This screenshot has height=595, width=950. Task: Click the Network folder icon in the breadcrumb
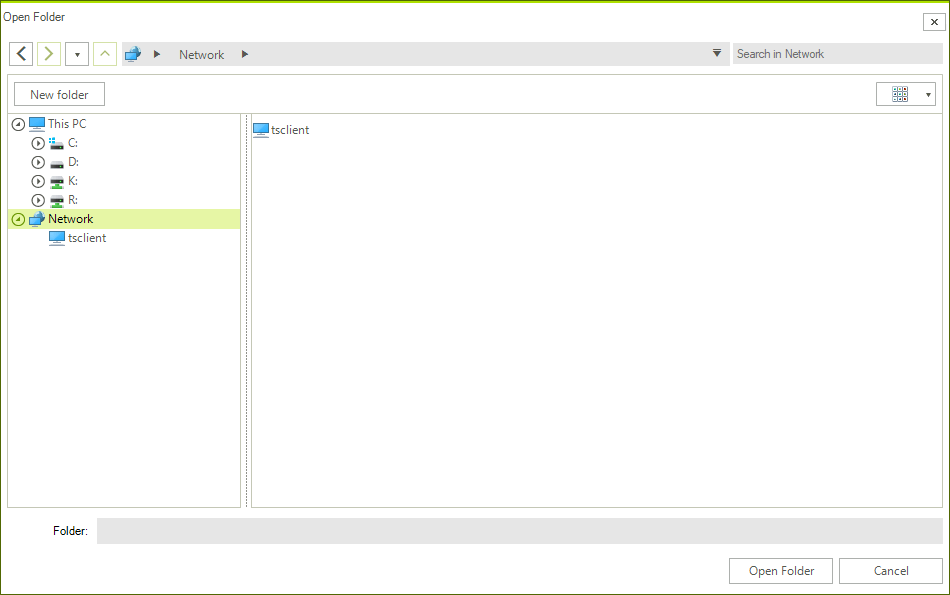click(132, 53)
